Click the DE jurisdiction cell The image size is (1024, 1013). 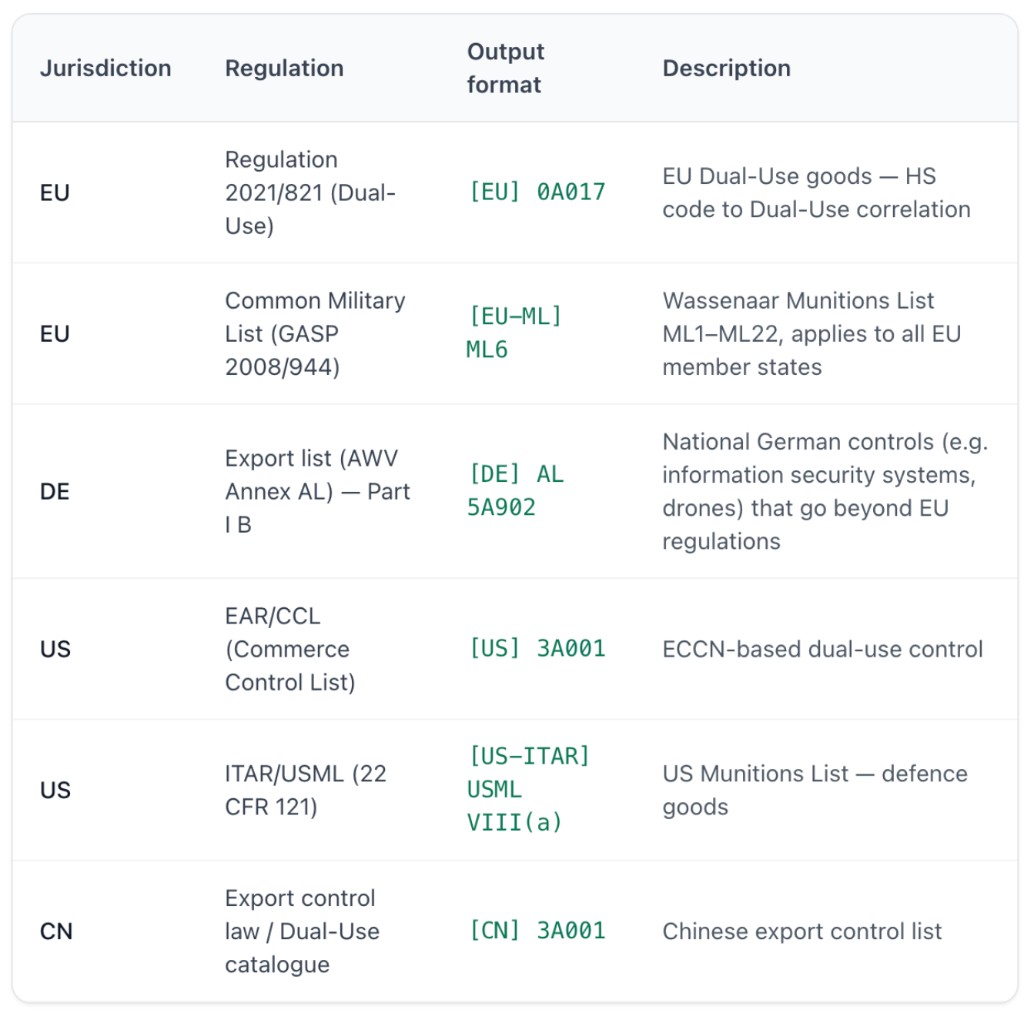pos(55,491)
